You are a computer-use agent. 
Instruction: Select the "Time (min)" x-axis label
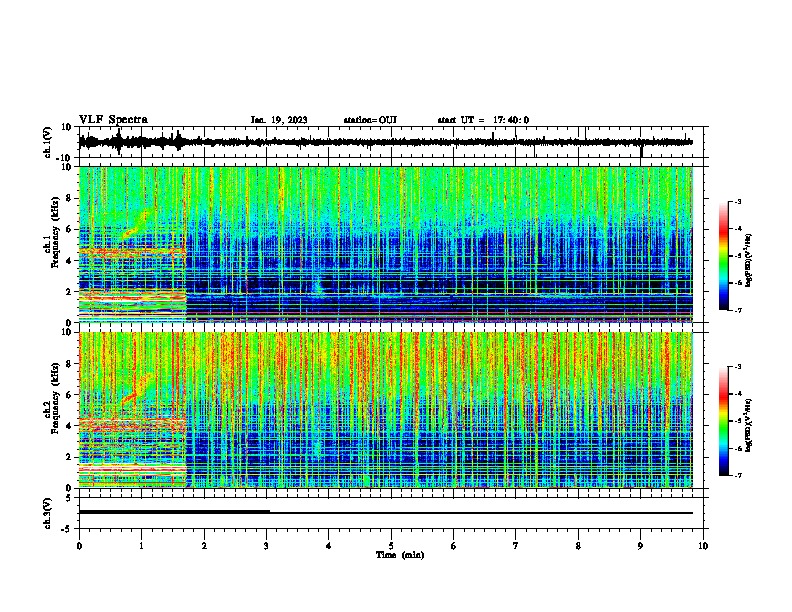click(400, 555)
